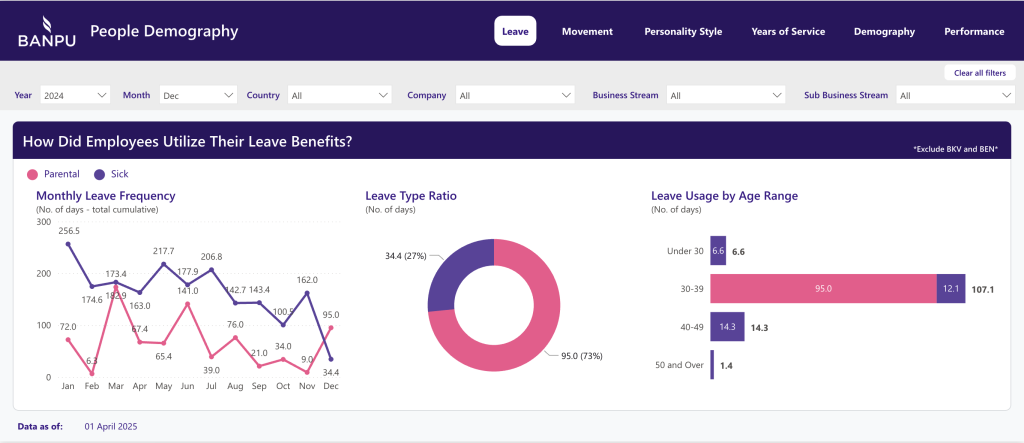This screenshot has height=443, width=1024.
Task: Select the pink 30-39 Parental bar
Action: [823, 288]
